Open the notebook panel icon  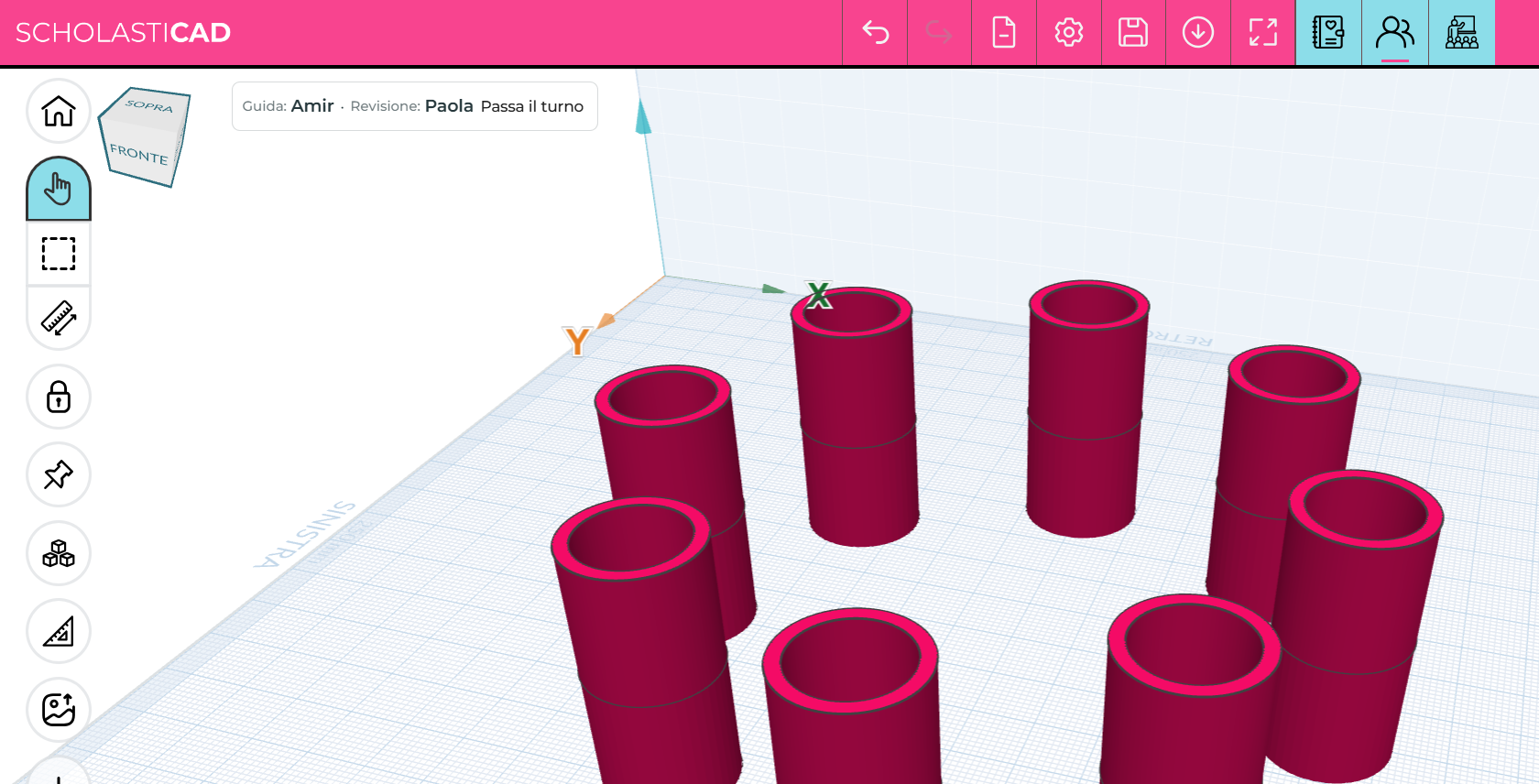(x=1328, y=33)
